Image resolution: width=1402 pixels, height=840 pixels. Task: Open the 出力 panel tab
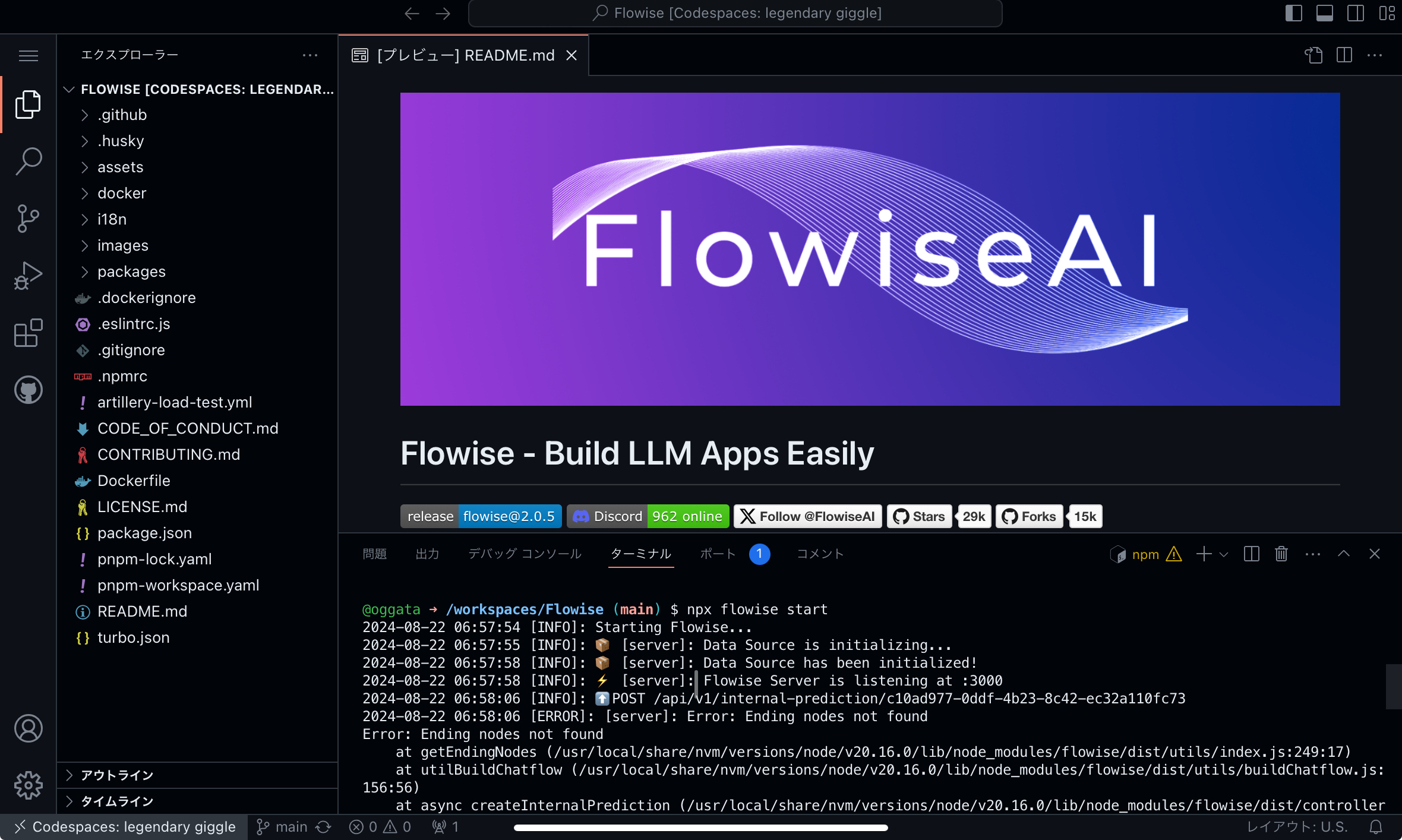click(427, 553)
